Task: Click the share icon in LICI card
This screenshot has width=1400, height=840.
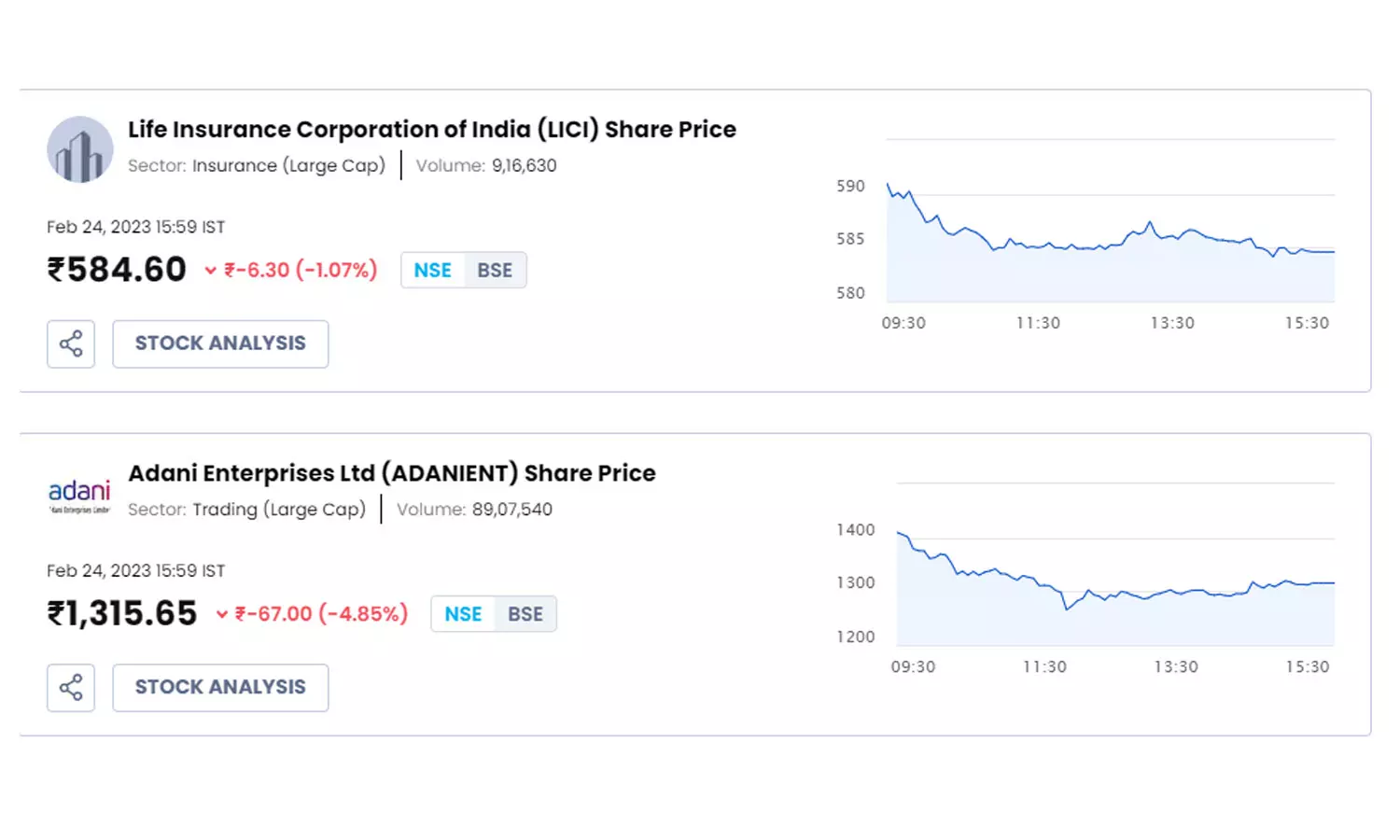Action: click(x=71, y=343)
